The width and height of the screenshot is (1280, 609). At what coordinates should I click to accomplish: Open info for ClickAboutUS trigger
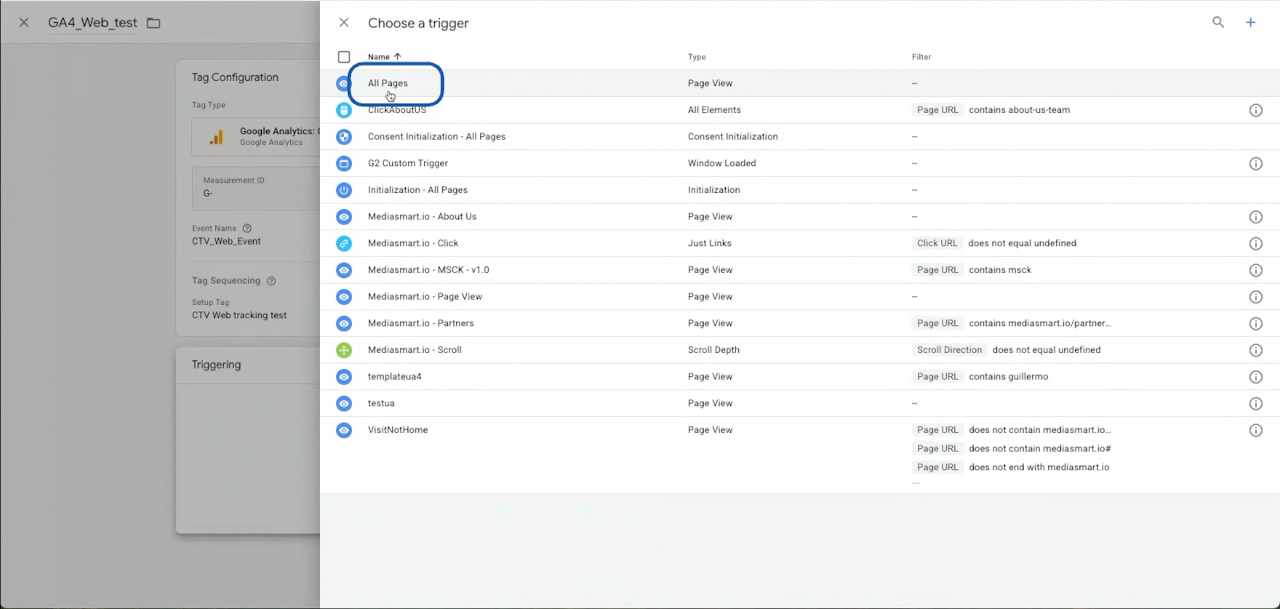click(1256, 110)
